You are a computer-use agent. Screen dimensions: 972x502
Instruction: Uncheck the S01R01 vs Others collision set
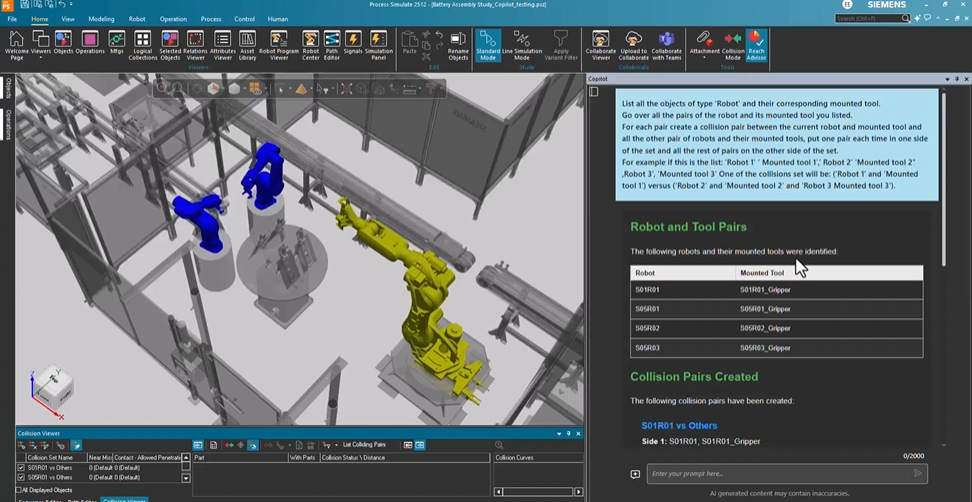[x=22, y=467]
